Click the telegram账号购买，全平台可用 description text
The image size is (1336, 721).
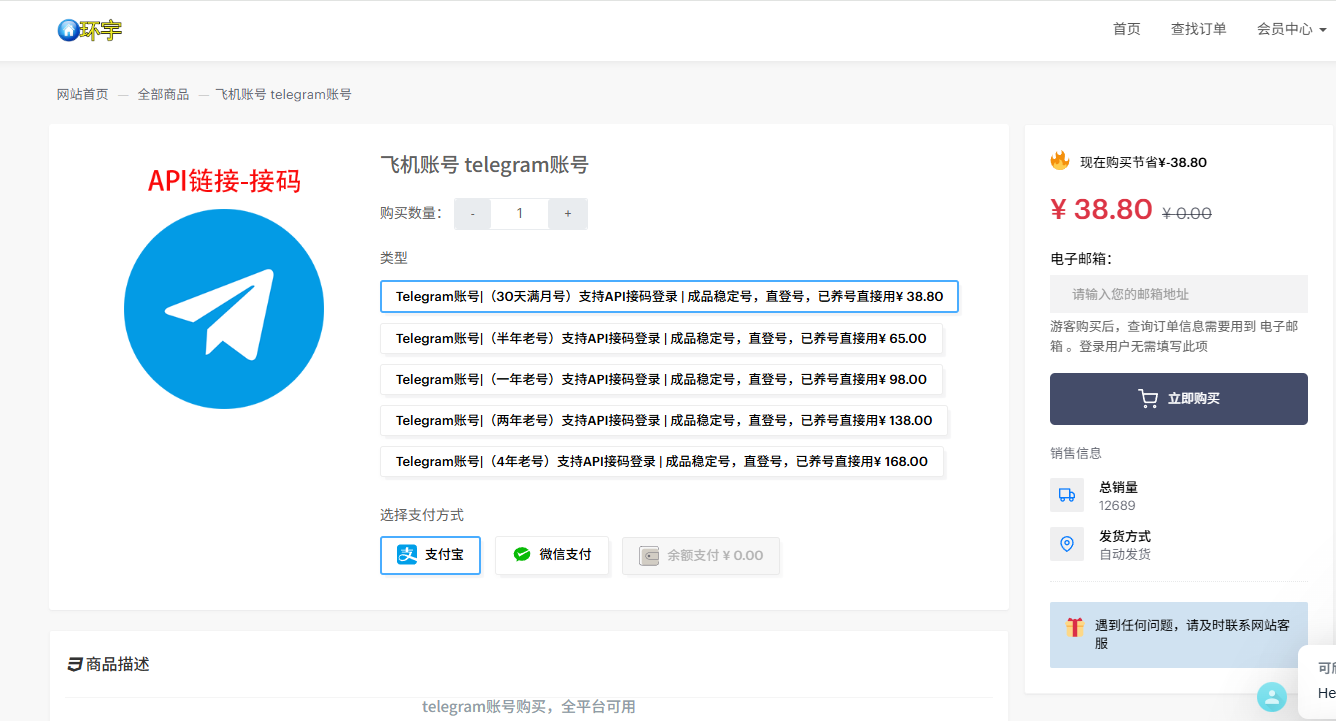pos(528,706)
